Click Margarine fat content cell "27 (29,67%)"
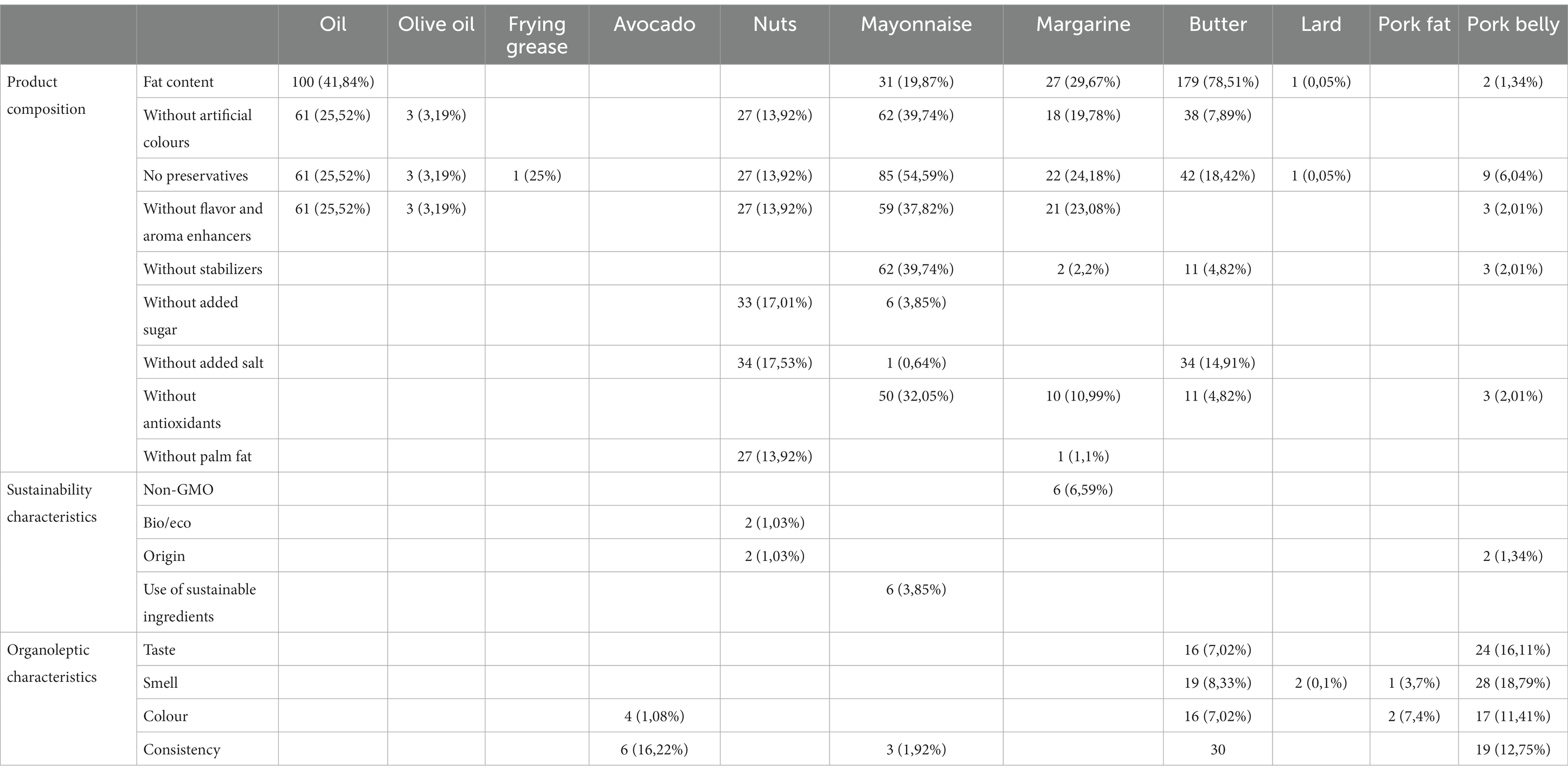The width and height of the screenshot is (1568, 775). (x=1083, y=82)
